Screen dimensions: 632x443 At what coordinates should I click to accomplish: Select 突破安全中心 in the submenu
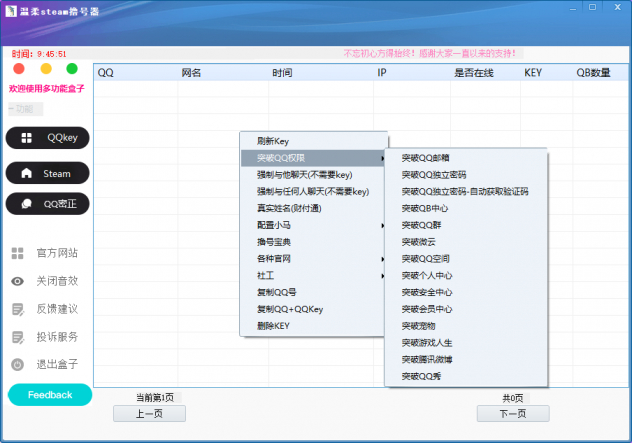click(x=466, y=292)
